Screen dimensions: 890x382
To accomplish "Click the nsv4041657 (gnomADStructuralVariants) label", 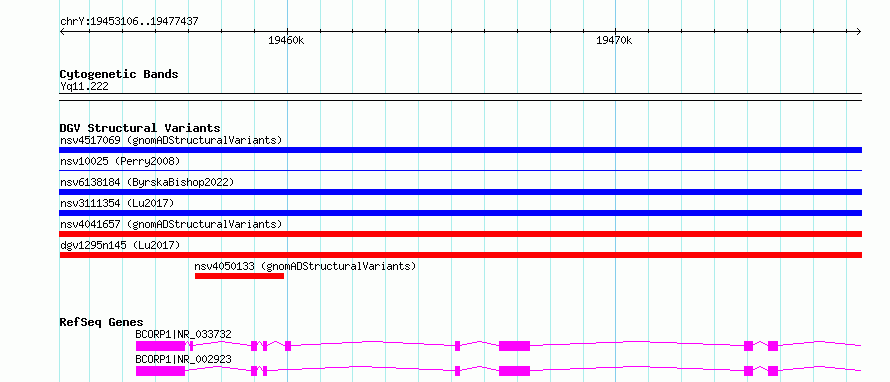I will [x=171, y=224].
